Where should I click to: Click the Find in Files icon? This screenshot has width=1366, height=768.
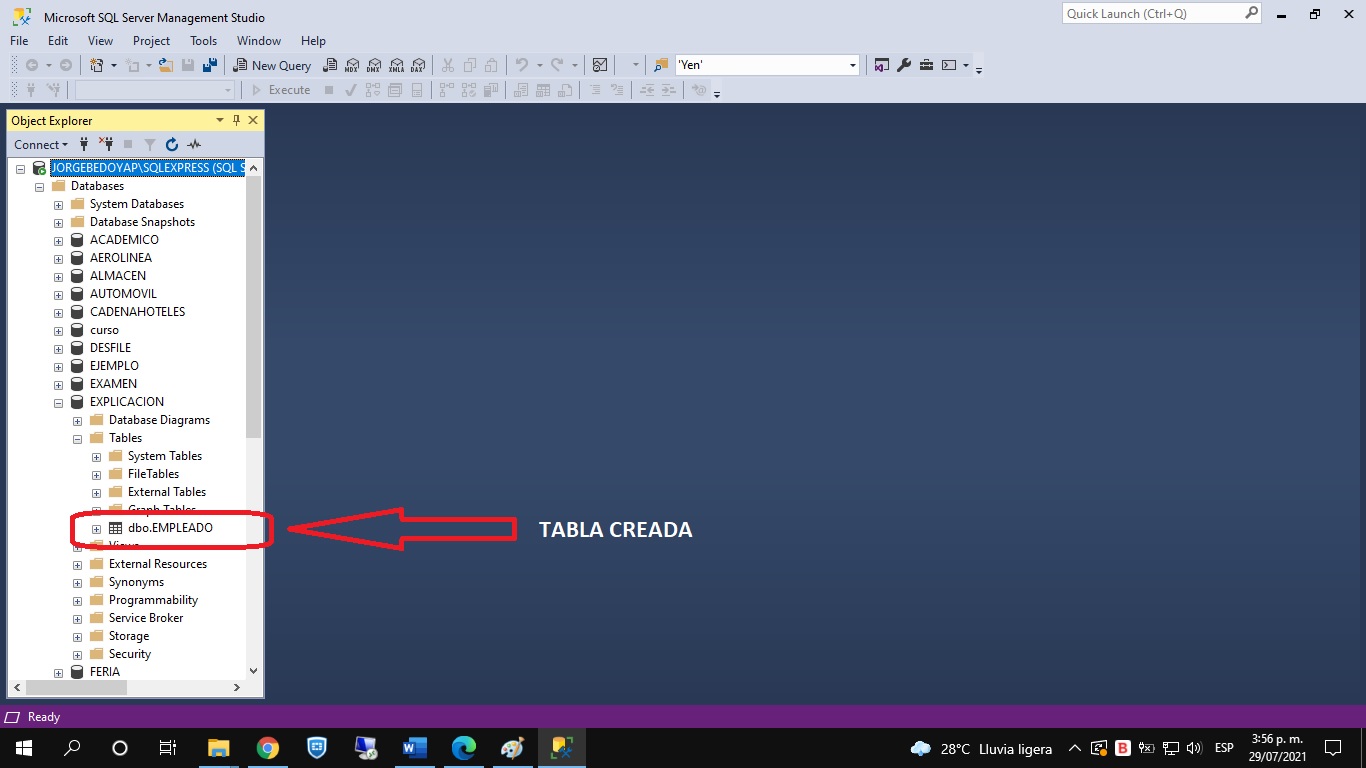[661, 65]
